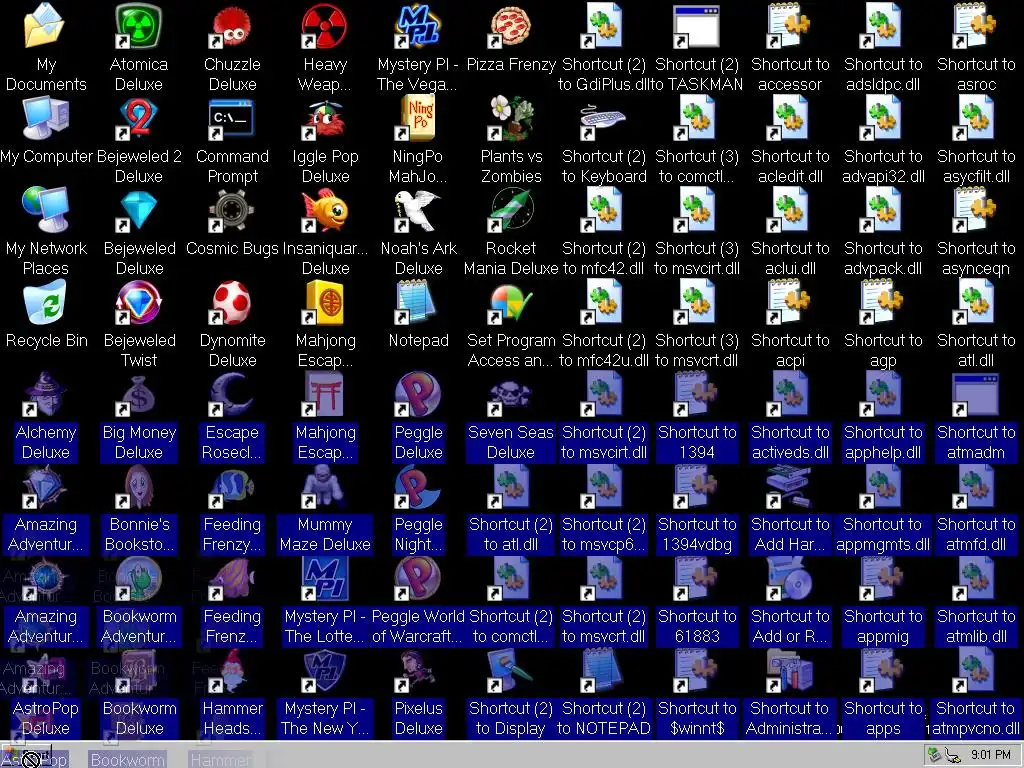
Task: Select Mystery PI - The Lotte... icon
Action: (325, 579)
